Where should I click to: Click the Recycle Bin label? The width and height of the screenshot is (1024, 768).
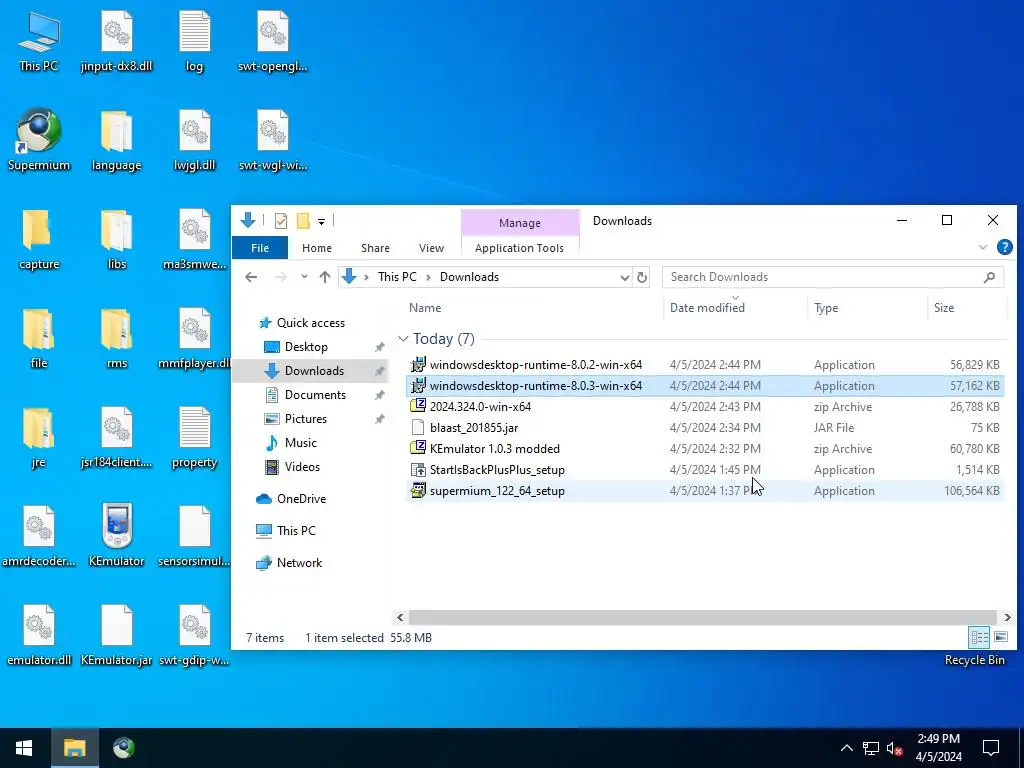coord(974,660)
